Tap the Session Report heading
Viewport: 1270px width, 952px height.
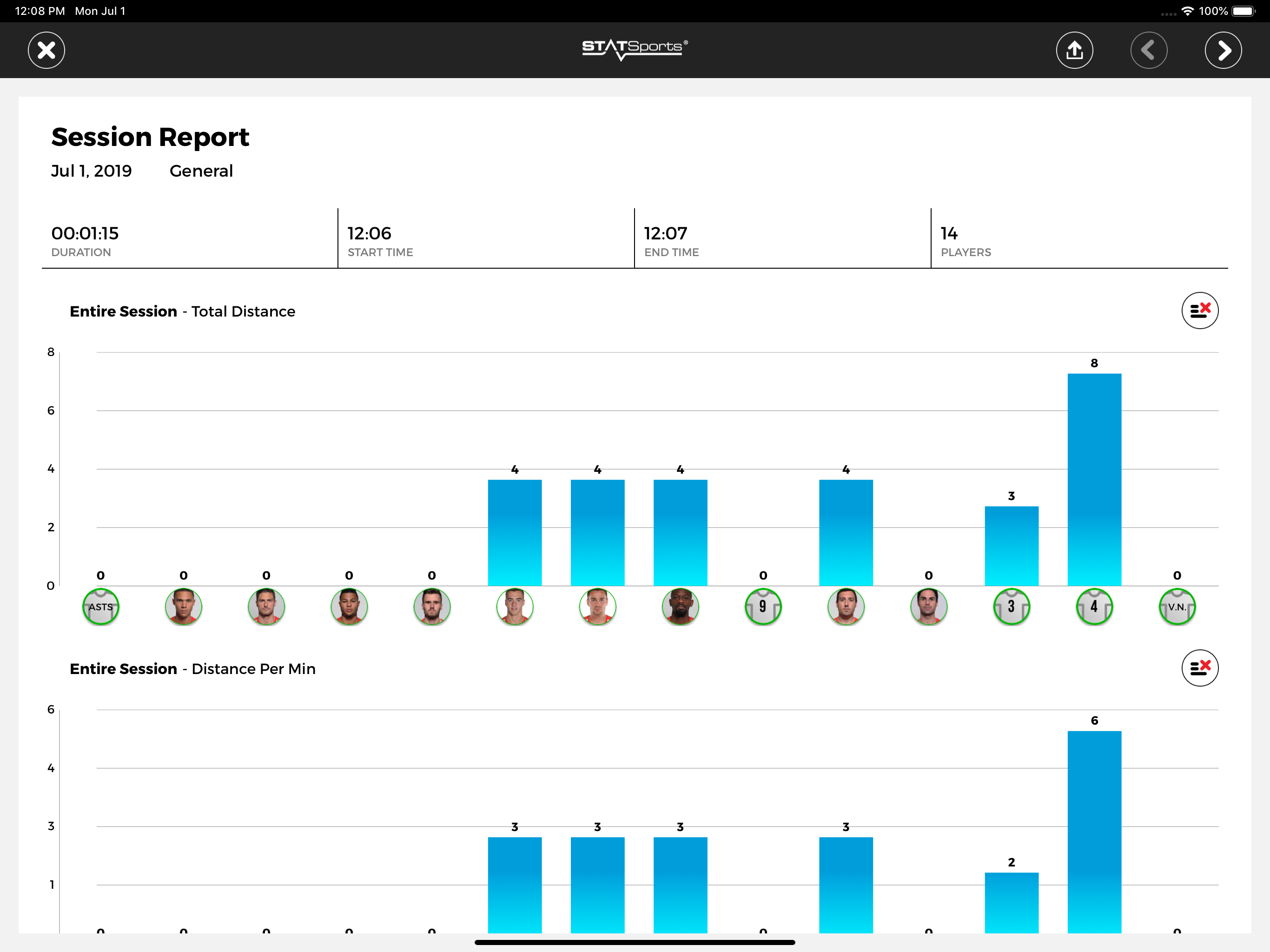151,137
